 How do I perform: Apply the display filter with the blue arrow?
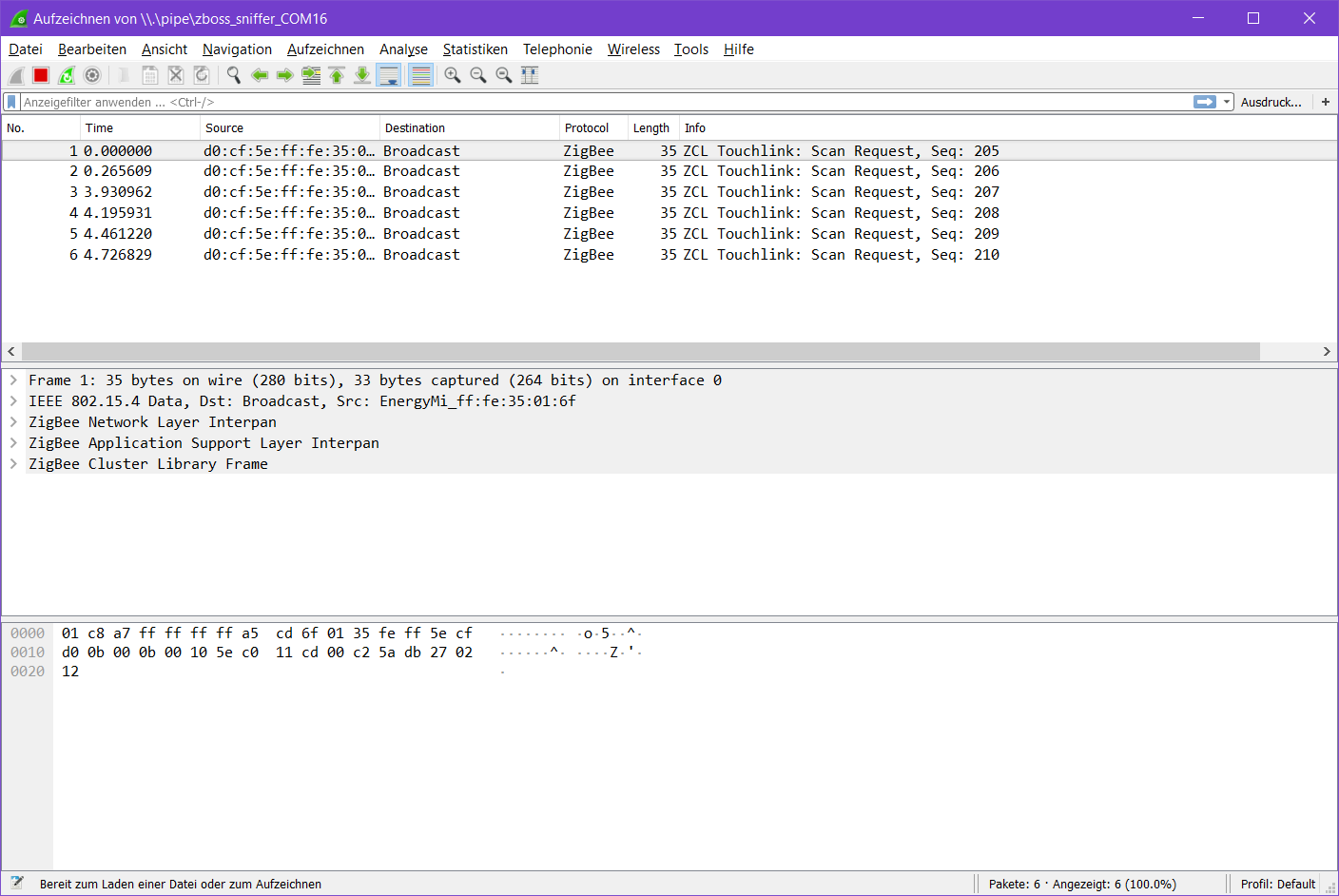(1205, 102)
